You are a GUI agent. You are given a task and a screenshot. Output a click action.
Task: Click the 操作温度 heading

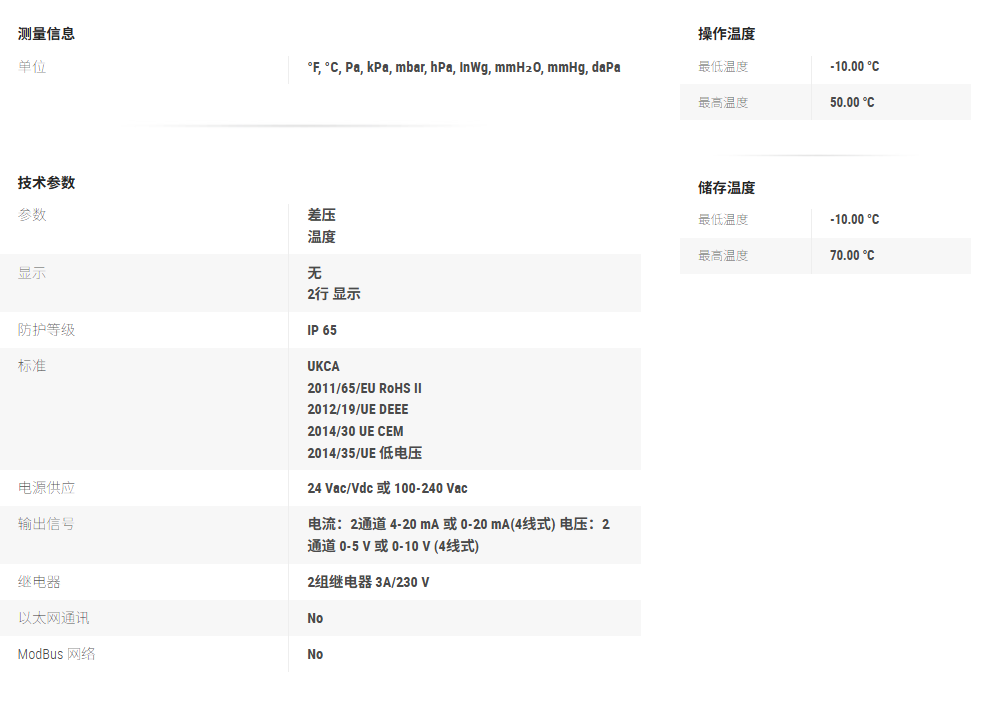(726, 33)
